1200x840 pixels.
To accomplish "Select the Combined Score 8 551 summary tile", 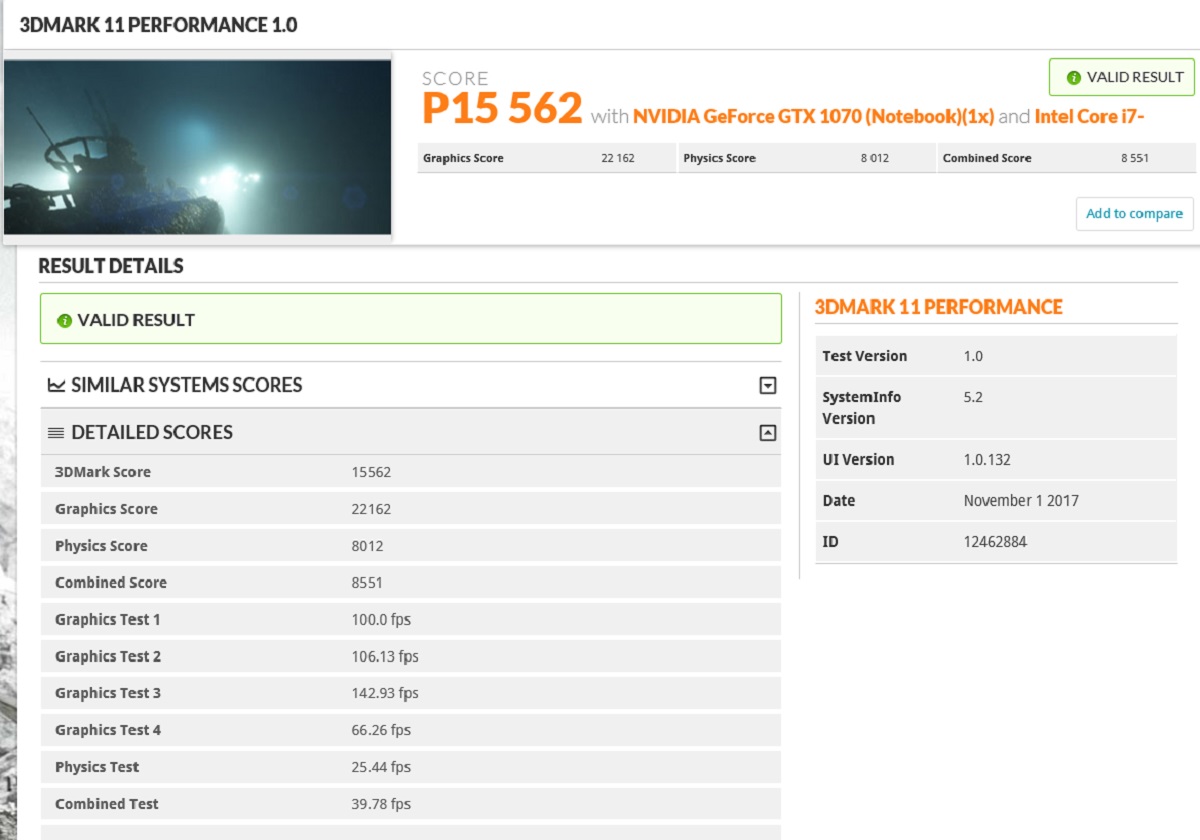I will 1065,158.
